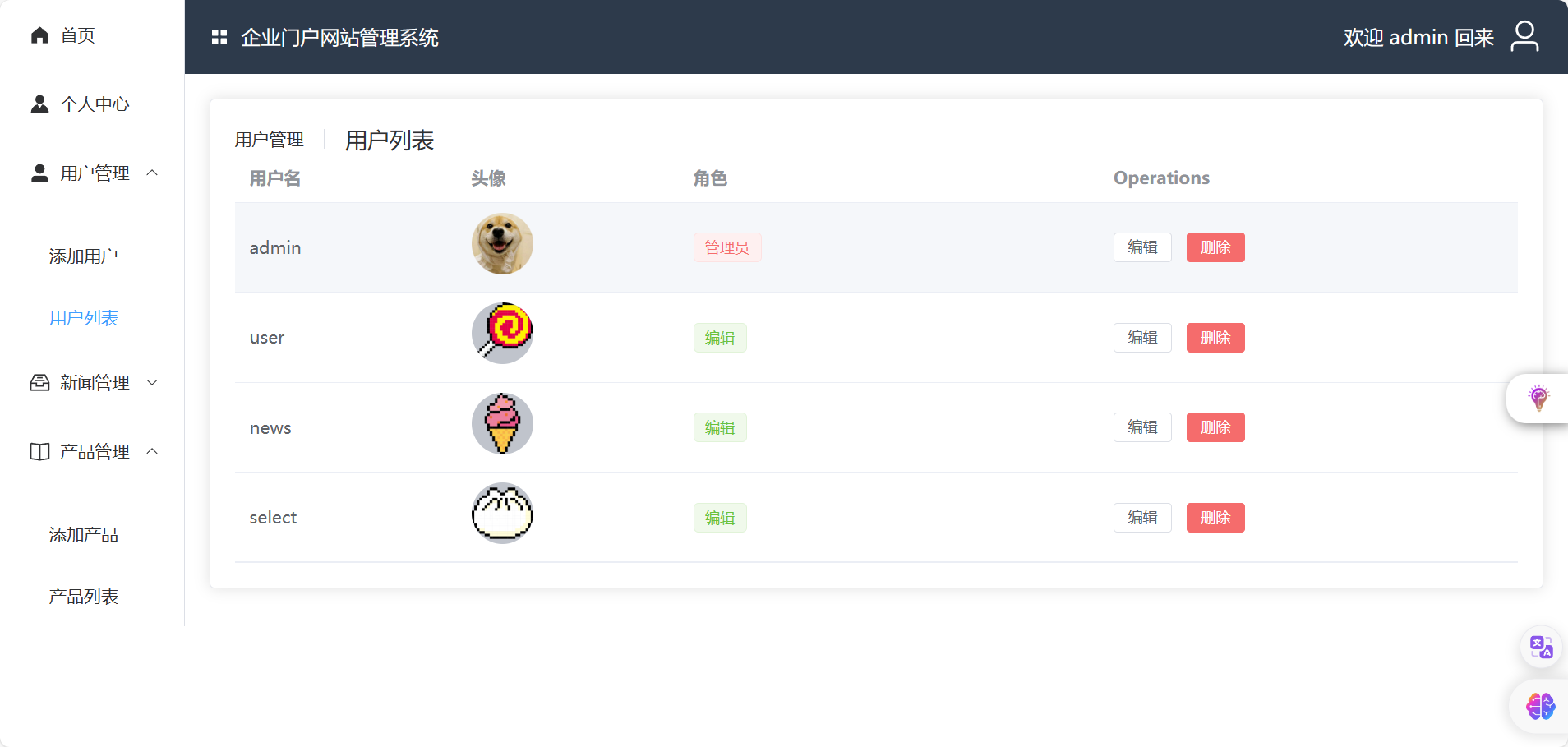Click the admin dog avatar
Viewport: 1568px width, 747px height.
coord(502,244)
